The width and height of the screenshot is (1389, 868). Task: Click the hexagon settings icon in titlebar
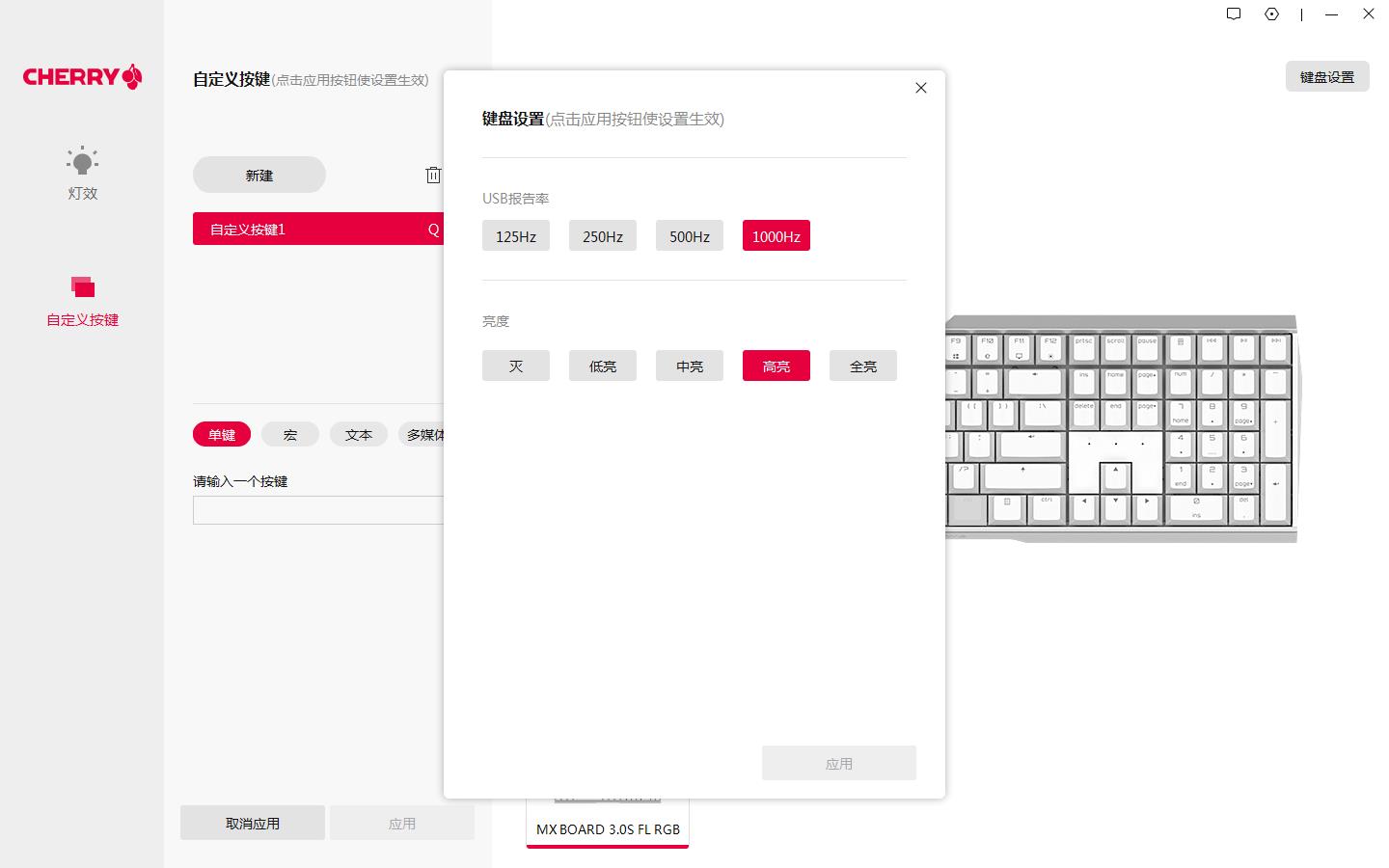point(1271,14)
